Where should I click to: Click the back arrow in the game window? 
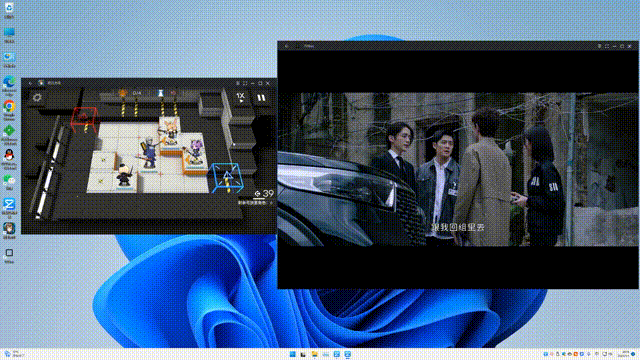click(x=30, y=83)
